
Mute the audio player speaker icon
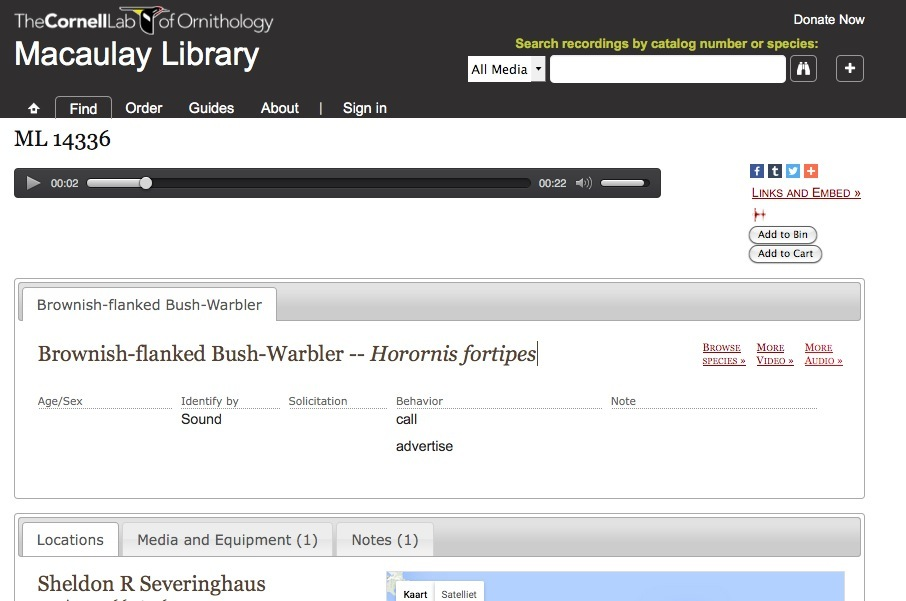pyautogui.click(x=584, y=183)
